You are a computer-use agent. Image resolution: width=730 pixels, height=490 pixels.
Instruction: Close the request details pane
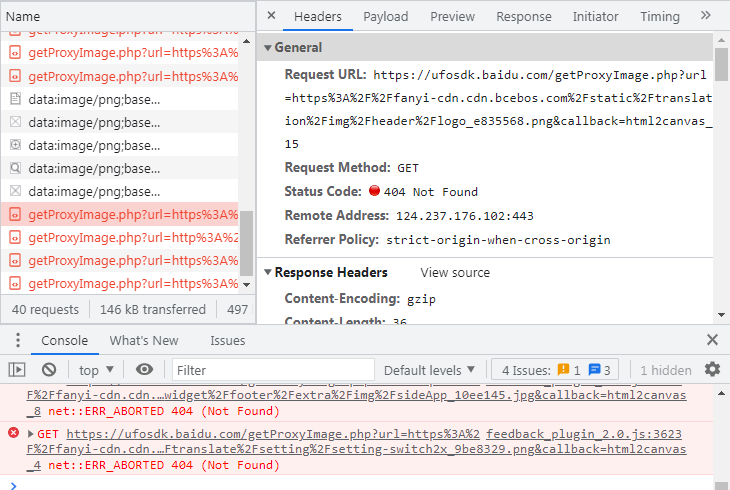(x=272, y=16)
